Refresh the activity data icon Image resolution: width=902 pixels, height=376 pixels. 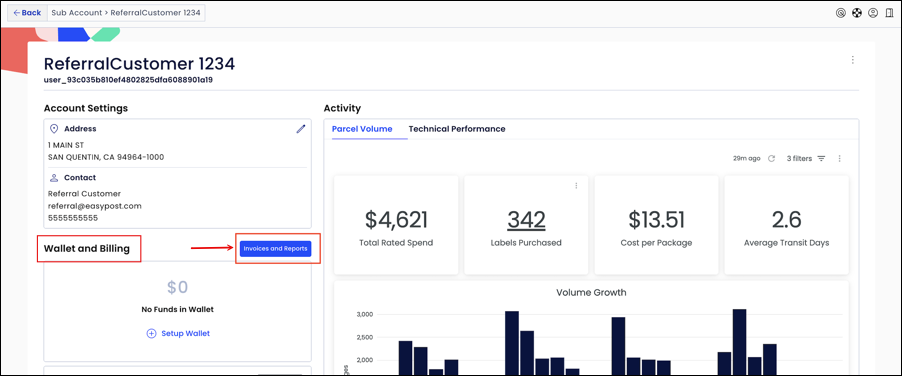(772, 158)
